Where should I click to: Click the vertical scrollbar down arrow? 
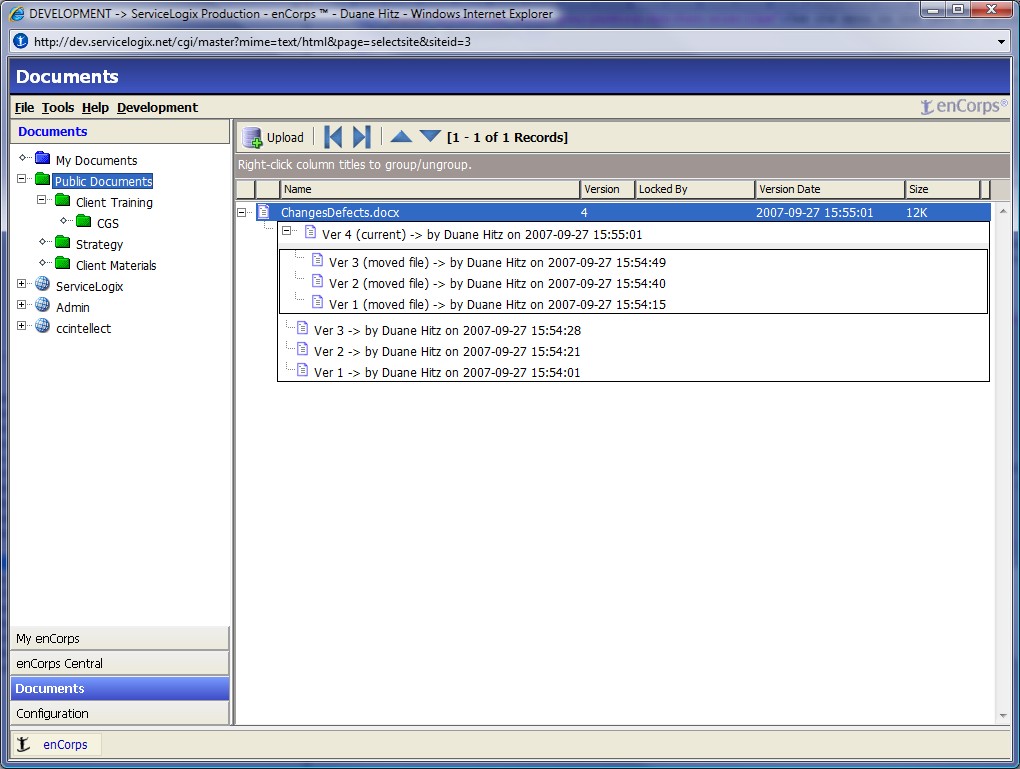(x=1002, y=716)
